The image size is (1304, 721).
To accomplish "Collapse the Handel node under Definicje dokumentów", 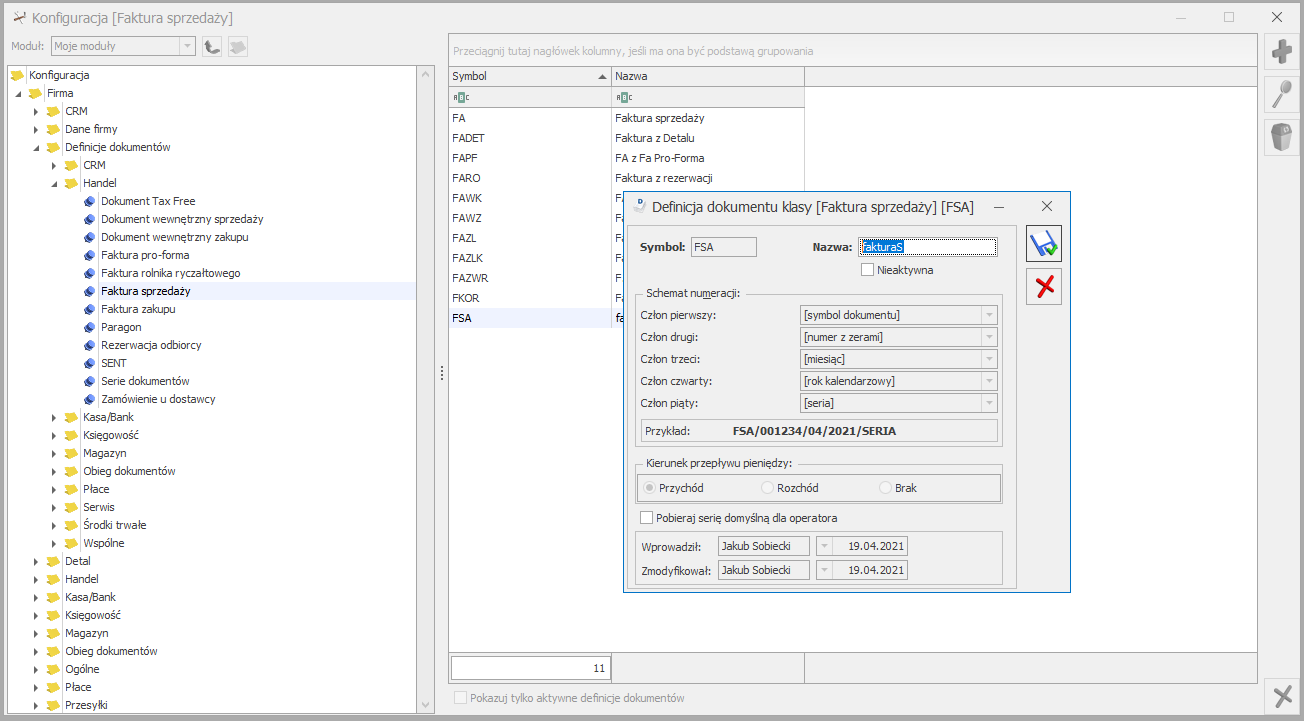I will point(54,183).
